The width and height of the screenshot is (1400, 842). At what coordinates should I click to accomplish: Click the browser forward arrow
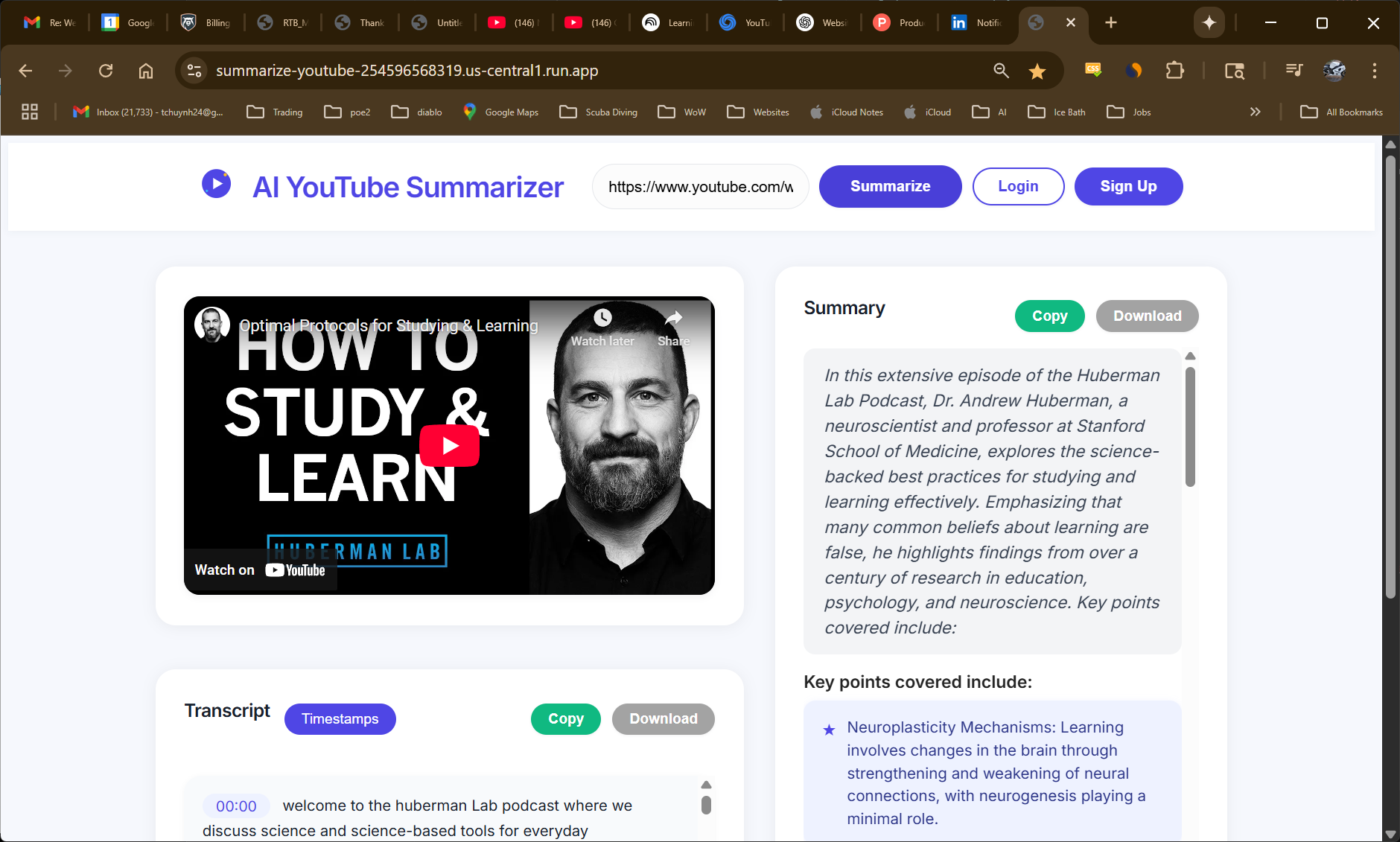point(66,71)
